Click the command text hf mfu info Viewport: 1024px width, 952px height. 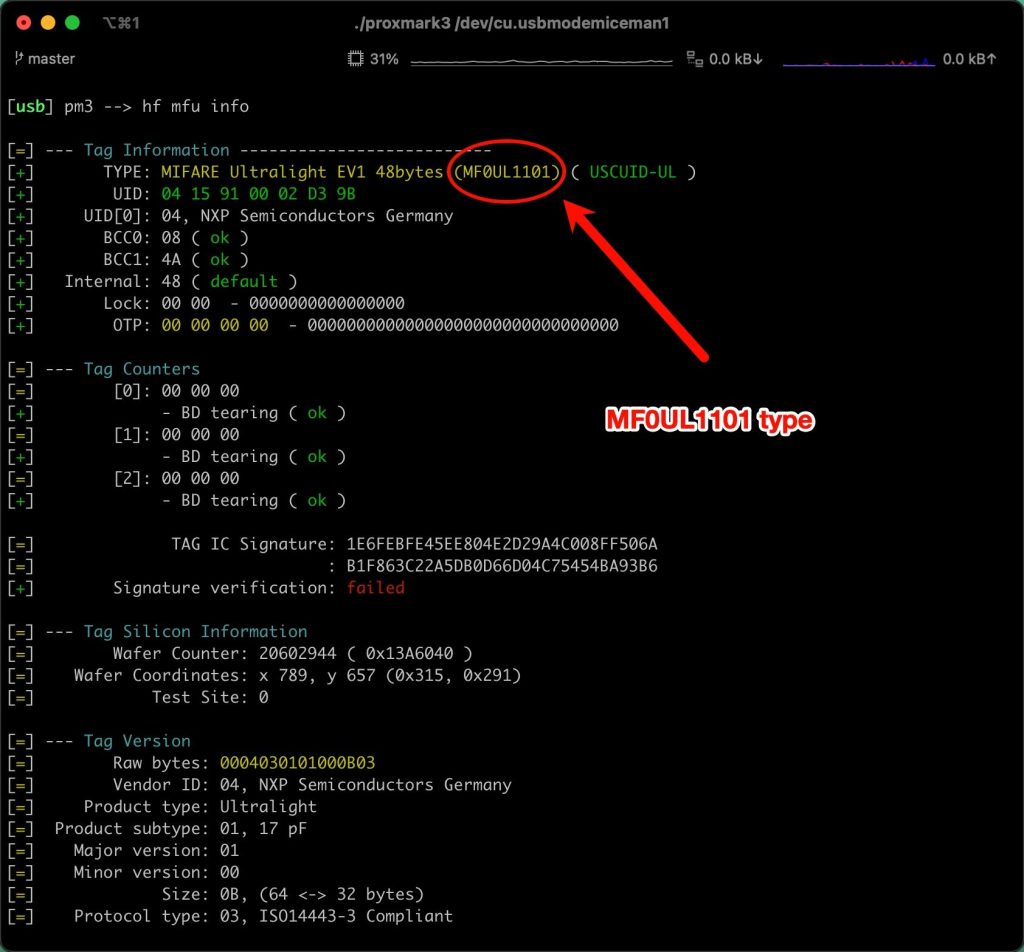coord(195,106)
